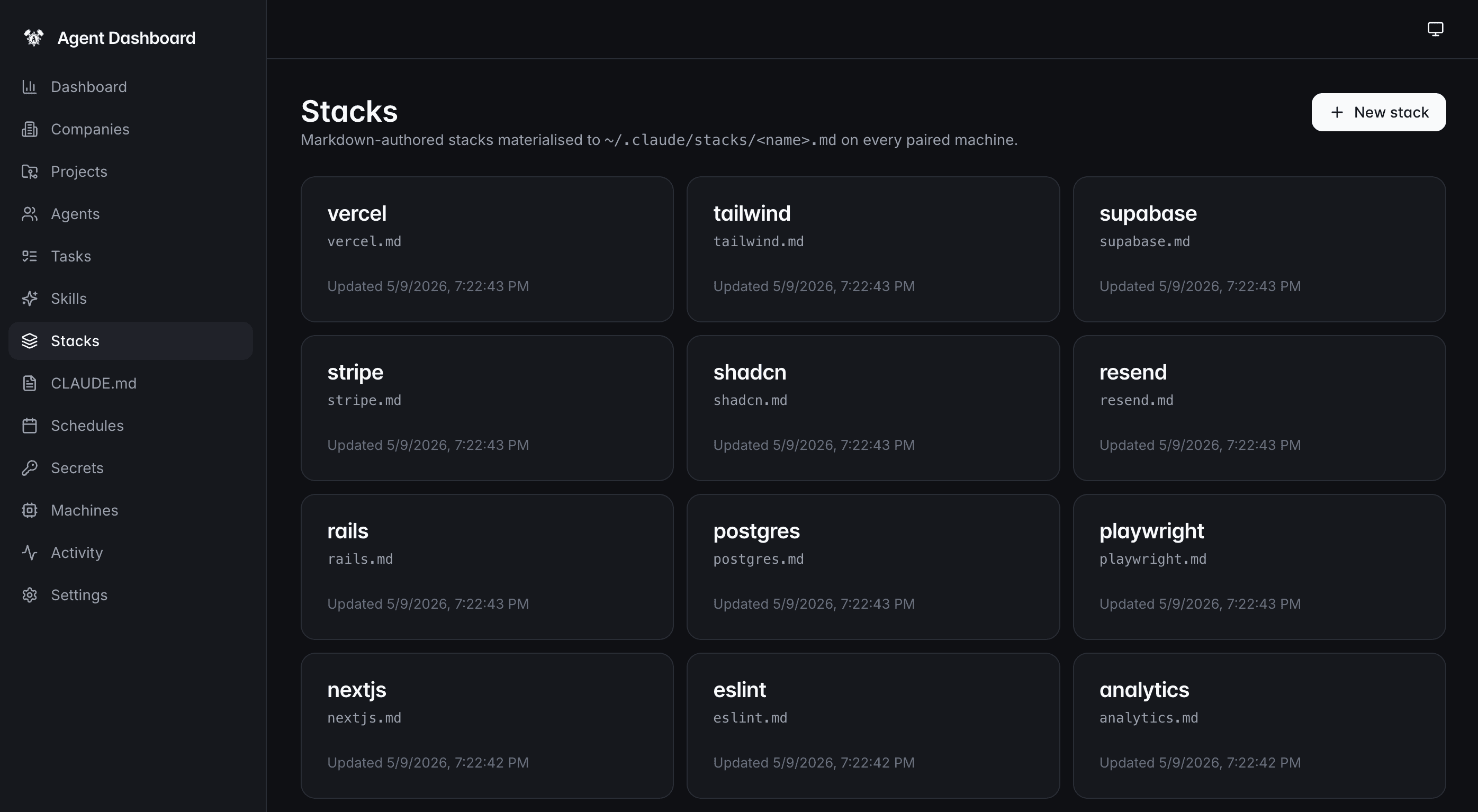Screen dimensions: 1478x812
Task: Open Settings from sidebar
Action: click(131, 595)
